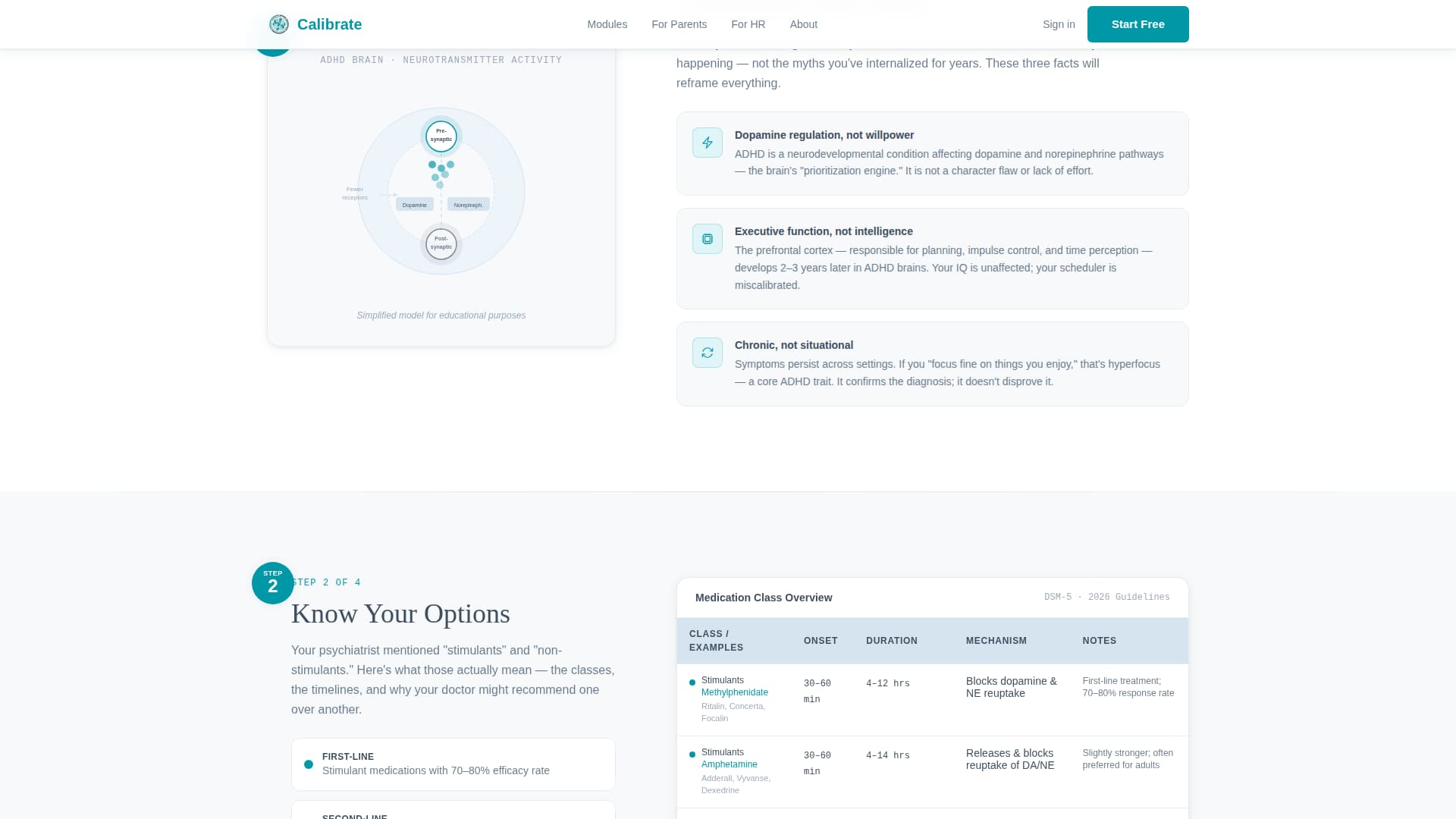Click the Step 2 circular badge

pyautogui.click(x=273, y=583)
